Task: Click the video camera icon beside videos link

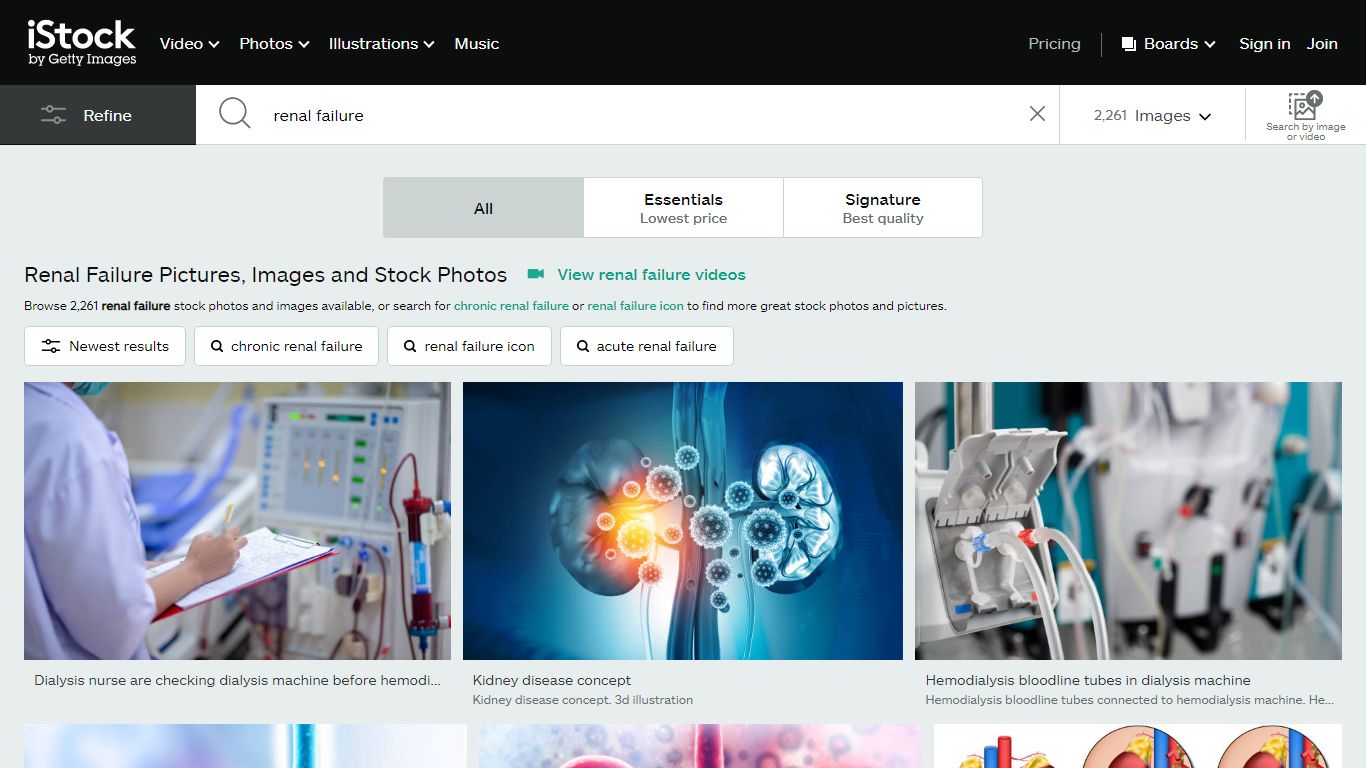Action: click(536, 274)
